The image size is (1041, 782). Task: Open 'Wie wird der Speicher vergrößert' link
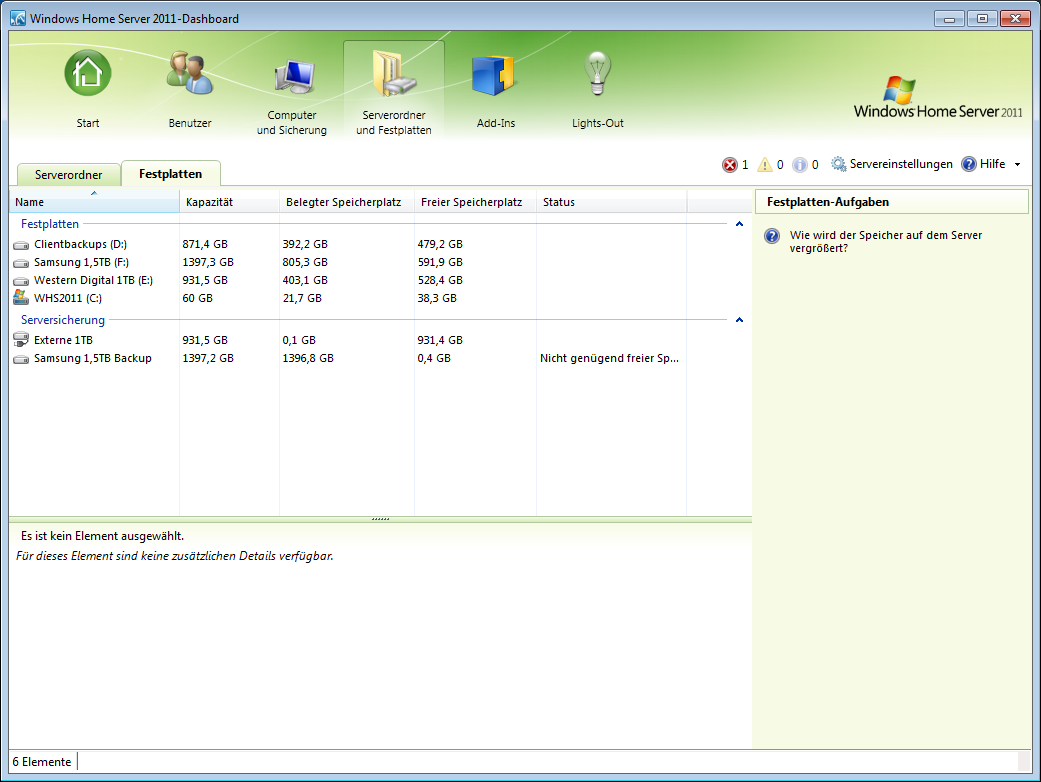click(x=886, y=242)
